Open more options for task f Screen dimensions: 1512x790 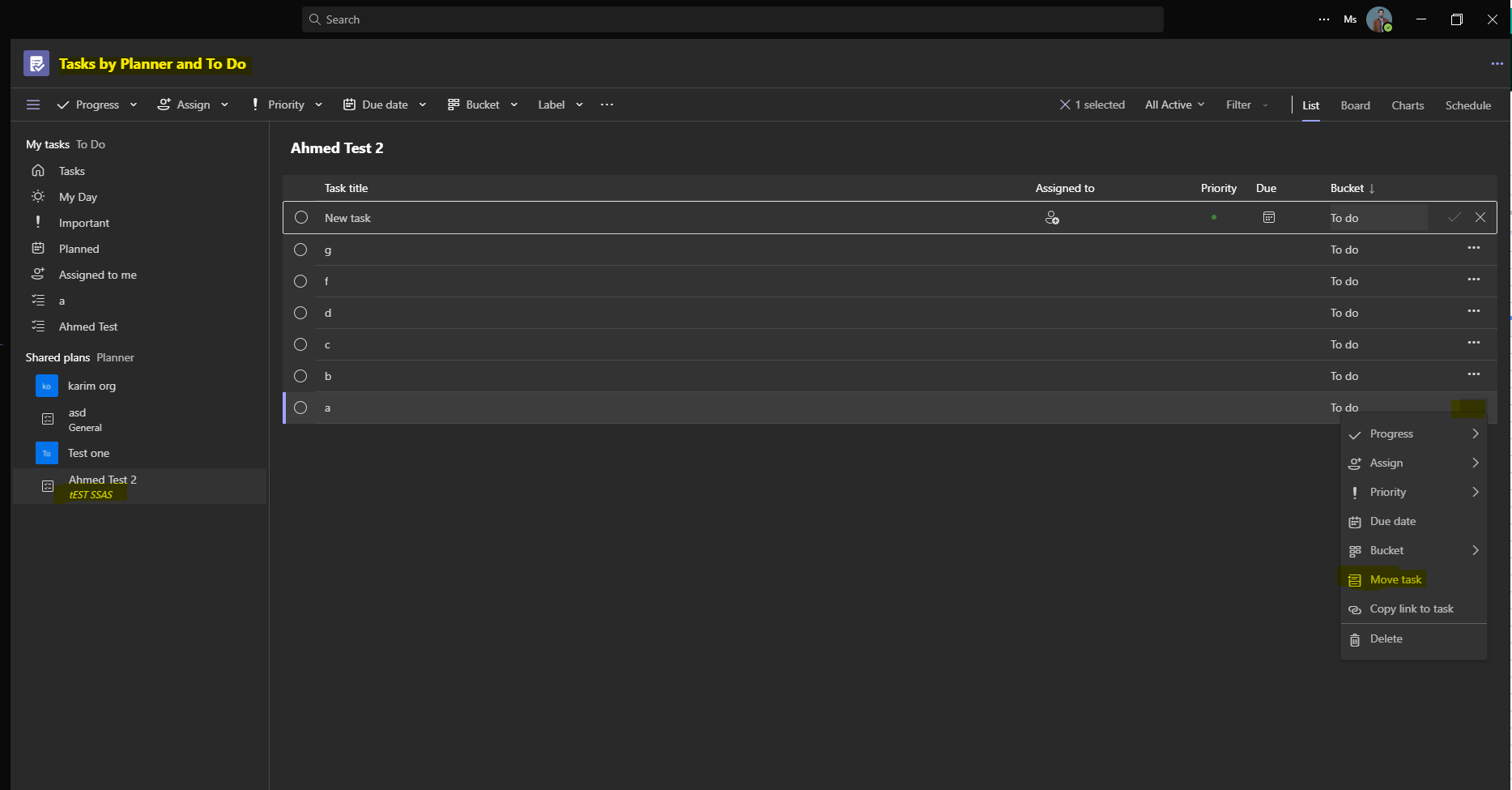1474,280
